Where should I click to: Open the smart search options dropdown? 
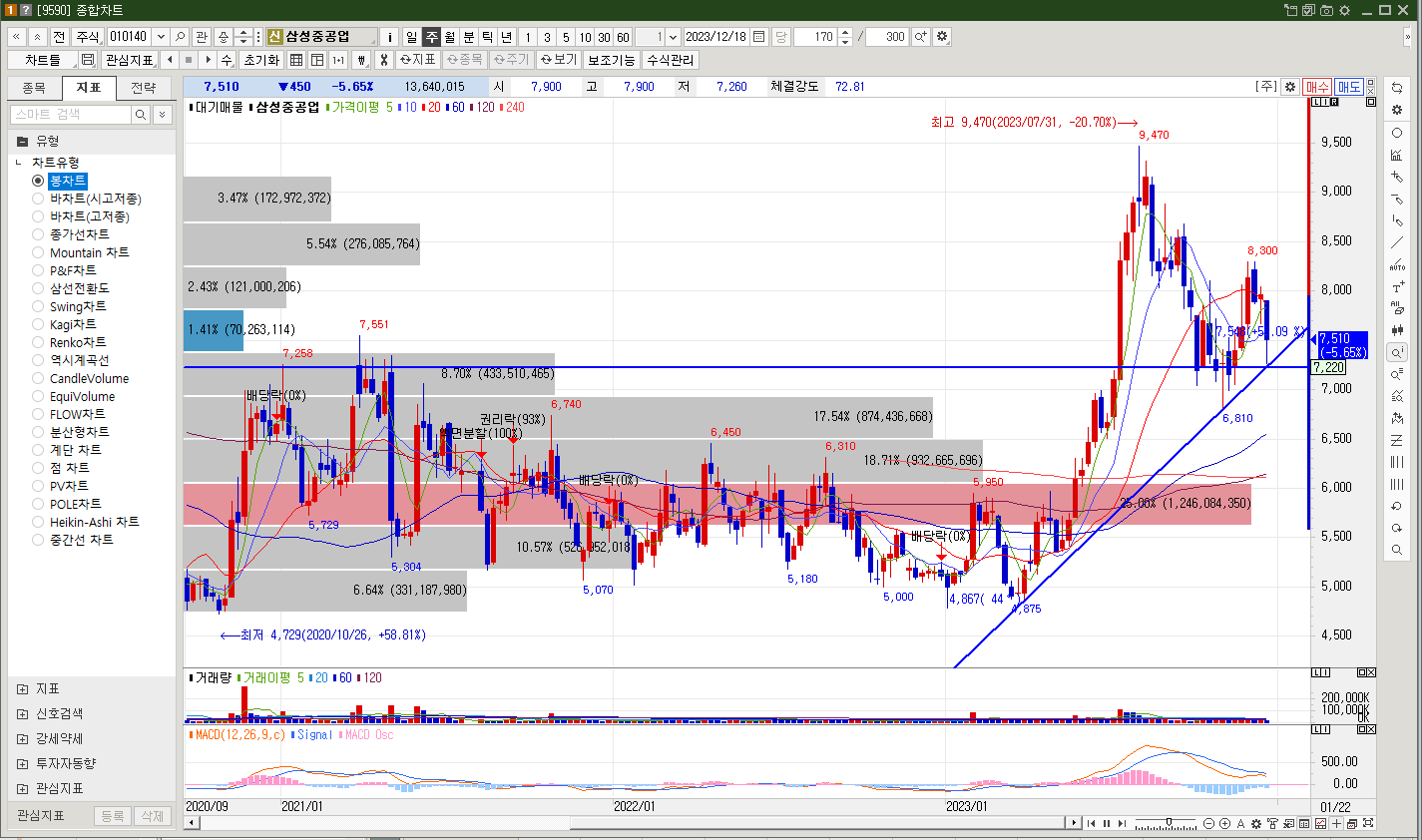(163, 115)
